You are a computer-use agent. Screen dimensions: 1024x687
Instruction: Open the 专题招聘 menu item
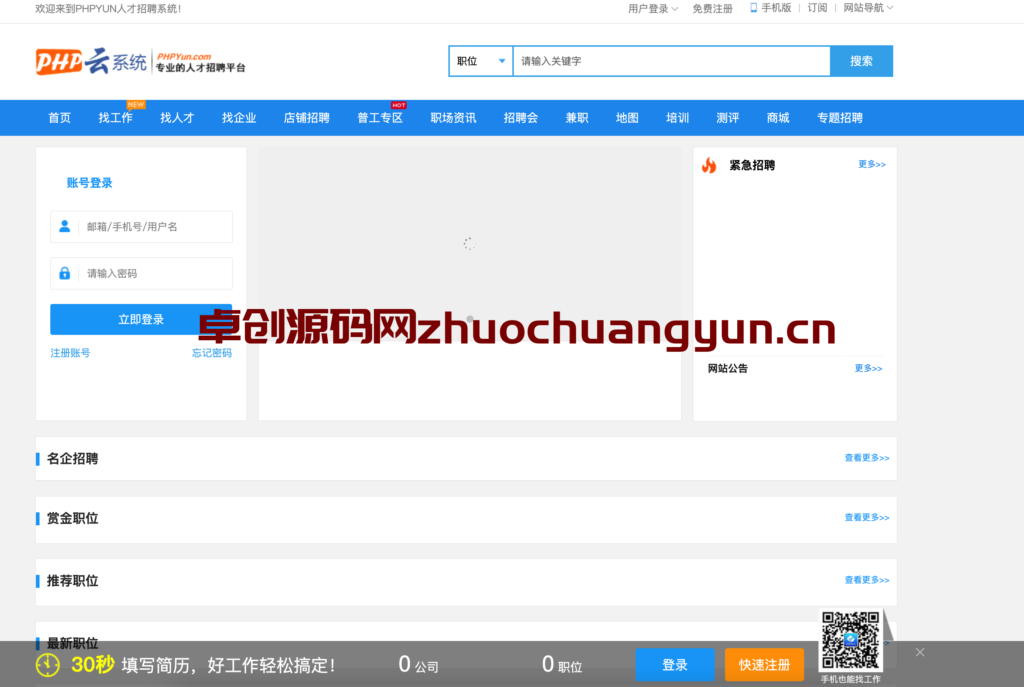840,118
